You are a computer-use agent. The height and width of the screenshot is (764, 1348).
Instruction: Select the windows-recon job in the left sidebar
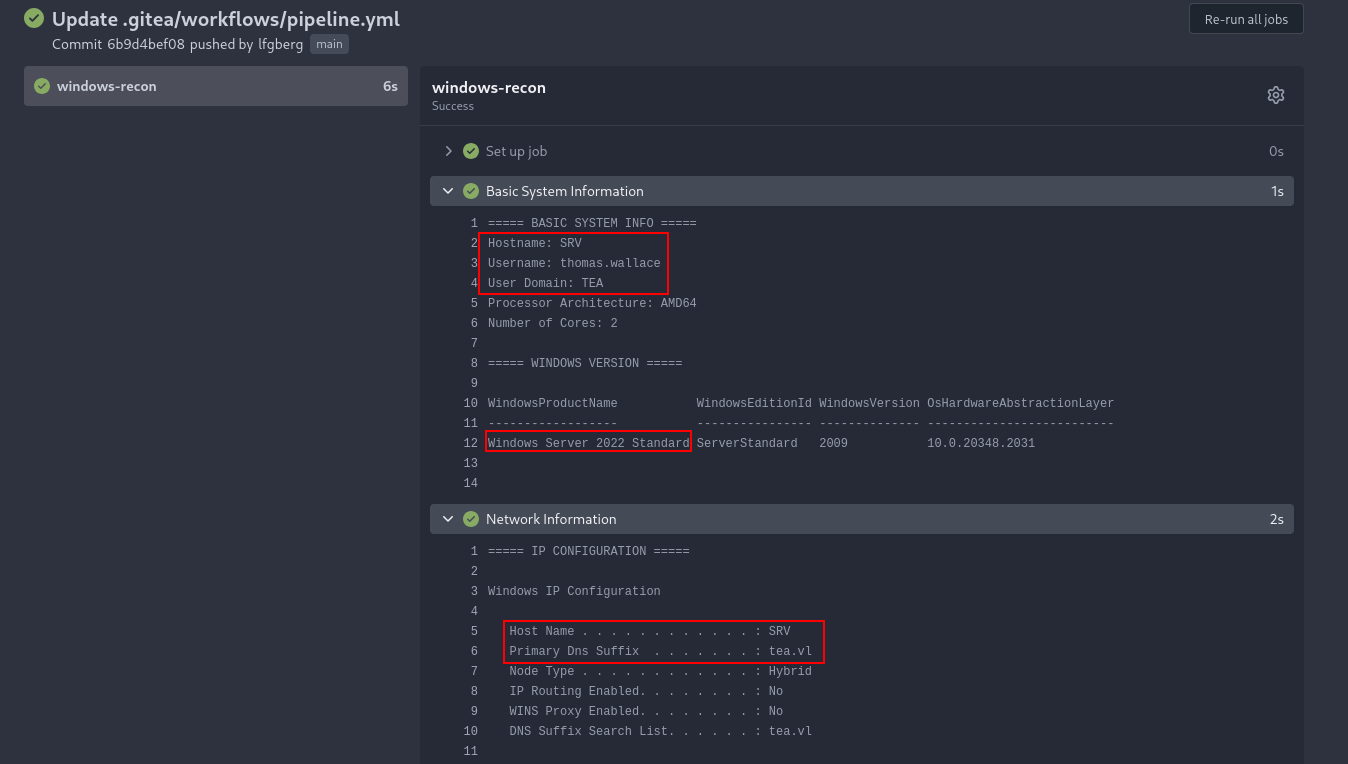click(x=215, y=86)
